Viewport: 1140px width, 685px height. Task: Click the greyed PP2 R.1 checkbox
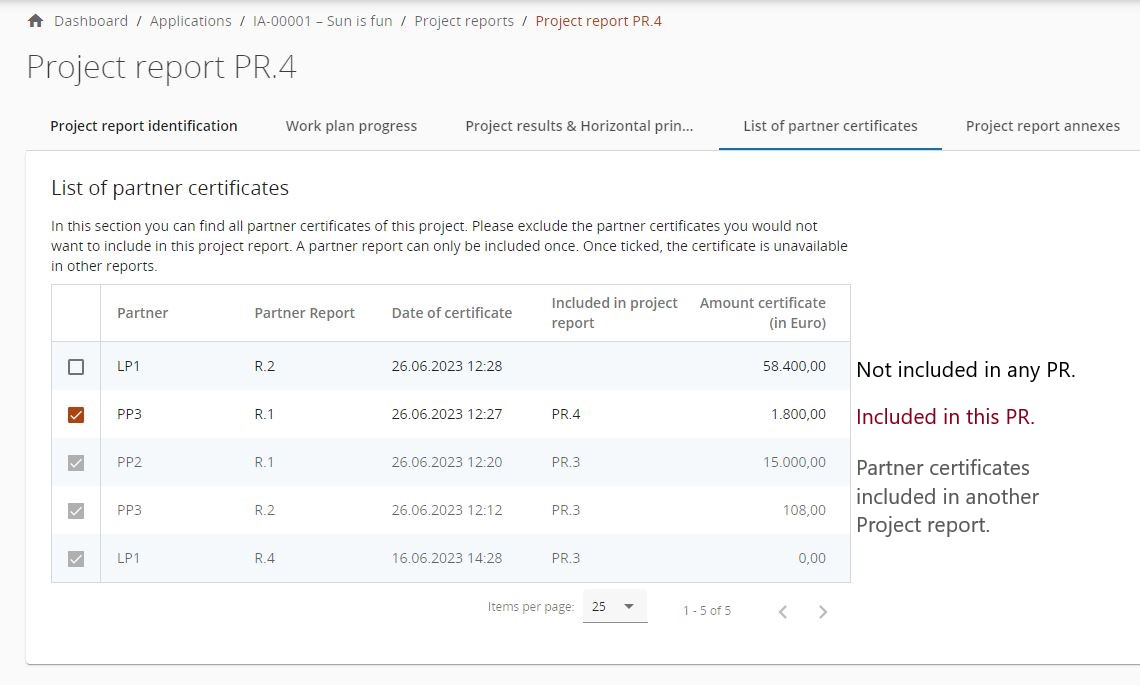click(x=76, y=463)
